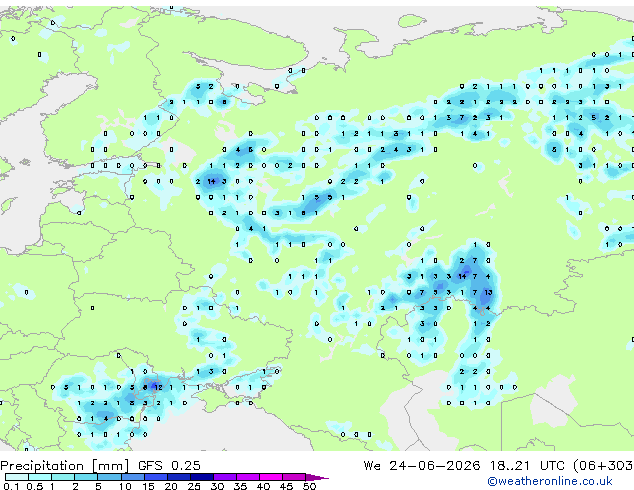The width and height of the screenshot is (634, 490).
Task: Pick the legend swatch between 10 and 15
Action: [x=132, y=477]
